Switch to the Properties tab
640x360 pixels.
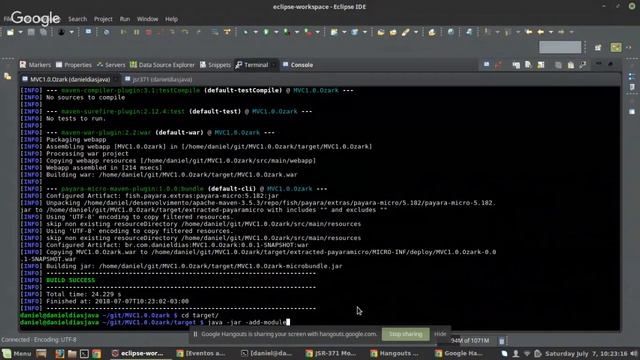click(74, 65)
